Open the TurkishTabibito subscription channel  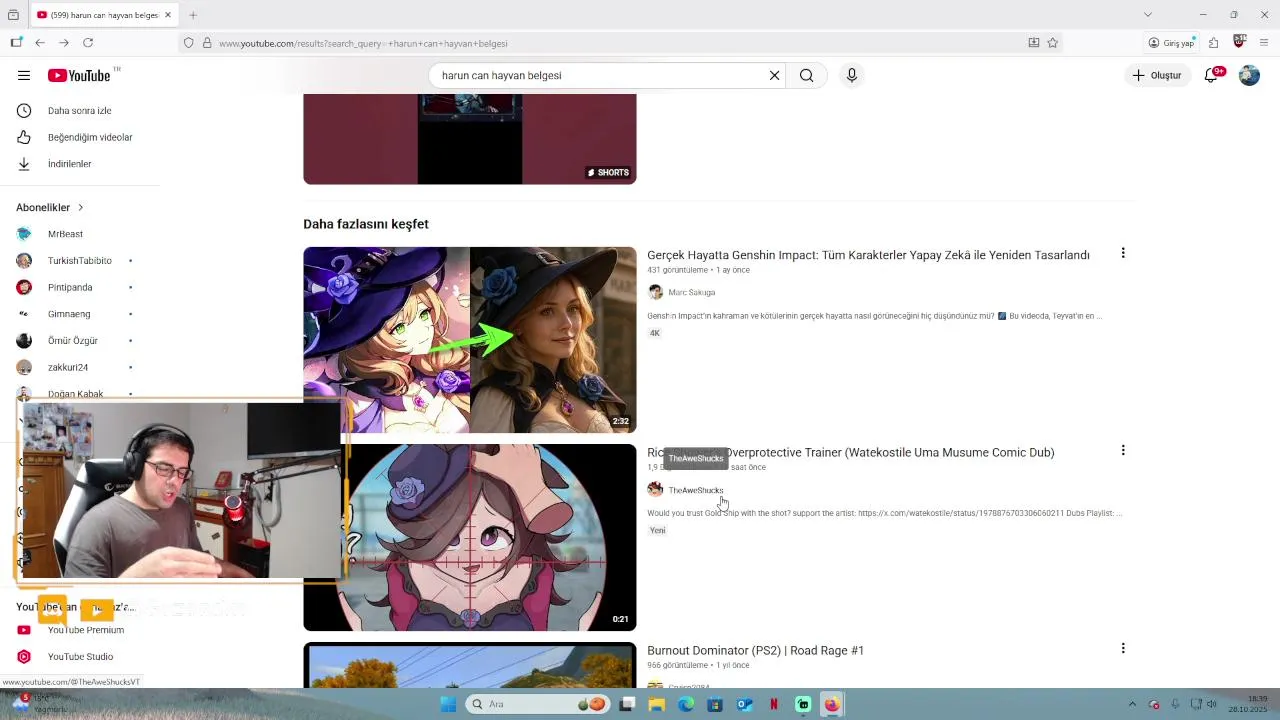click(x=80, y=261)
